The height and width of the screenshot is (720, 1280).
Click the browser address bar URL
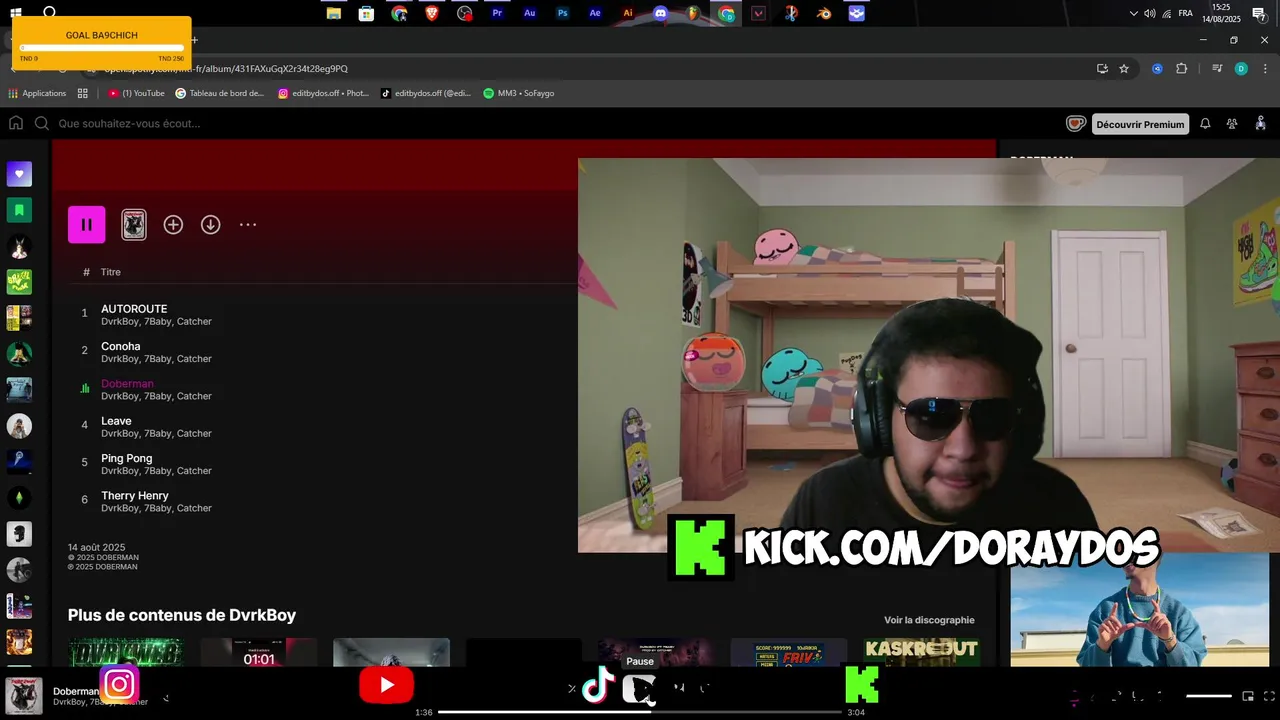(x=224, y=69)
